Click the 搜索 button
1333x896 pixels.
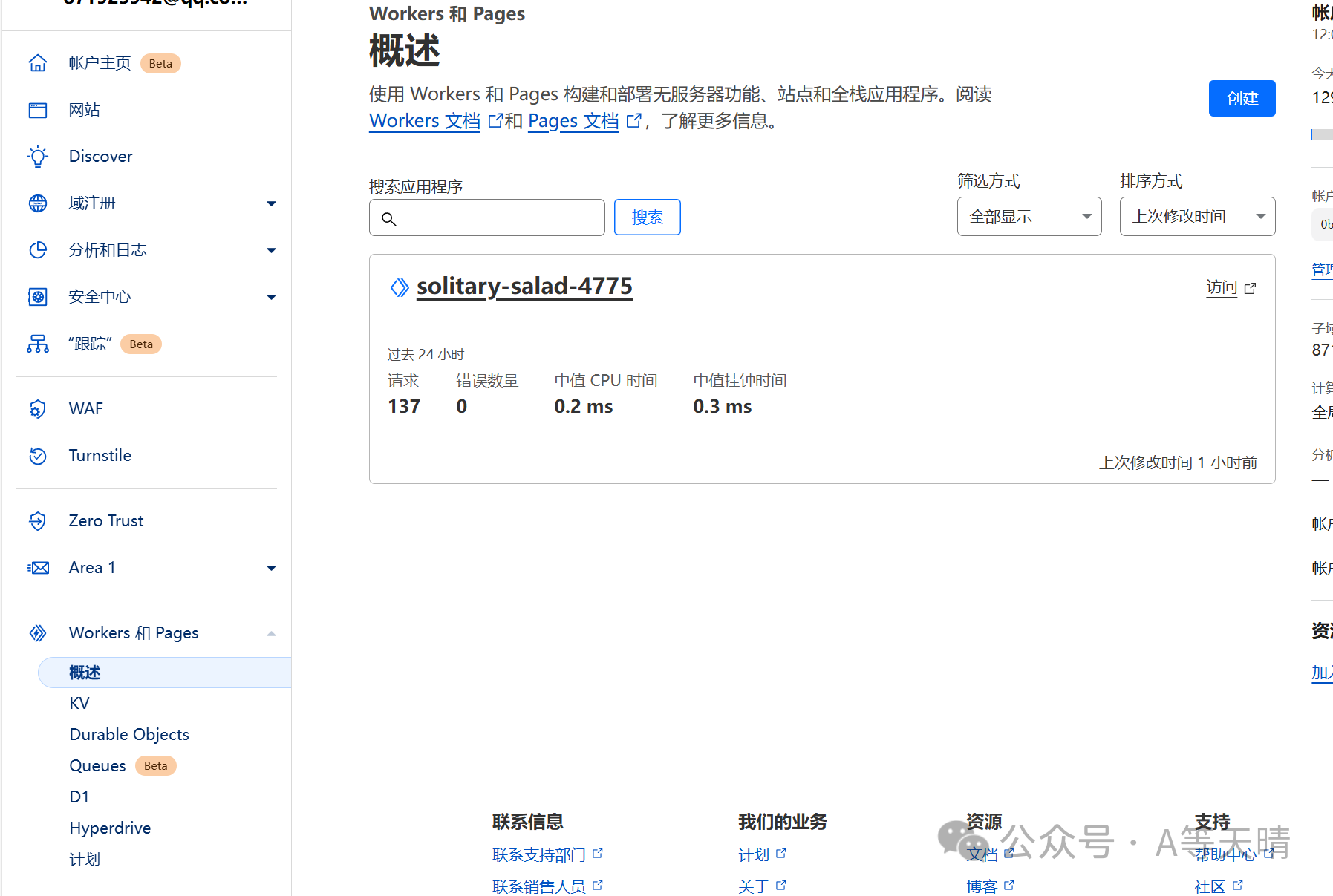pos(647,218)
